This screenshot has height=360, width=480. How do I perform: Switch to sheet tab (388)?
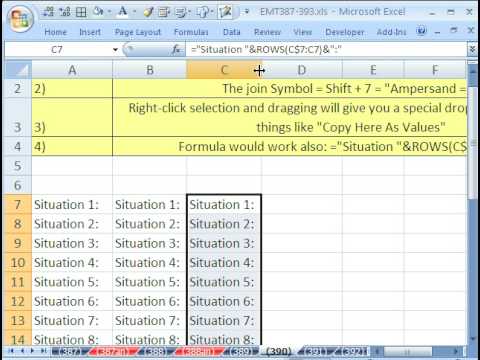click(155, 351)
